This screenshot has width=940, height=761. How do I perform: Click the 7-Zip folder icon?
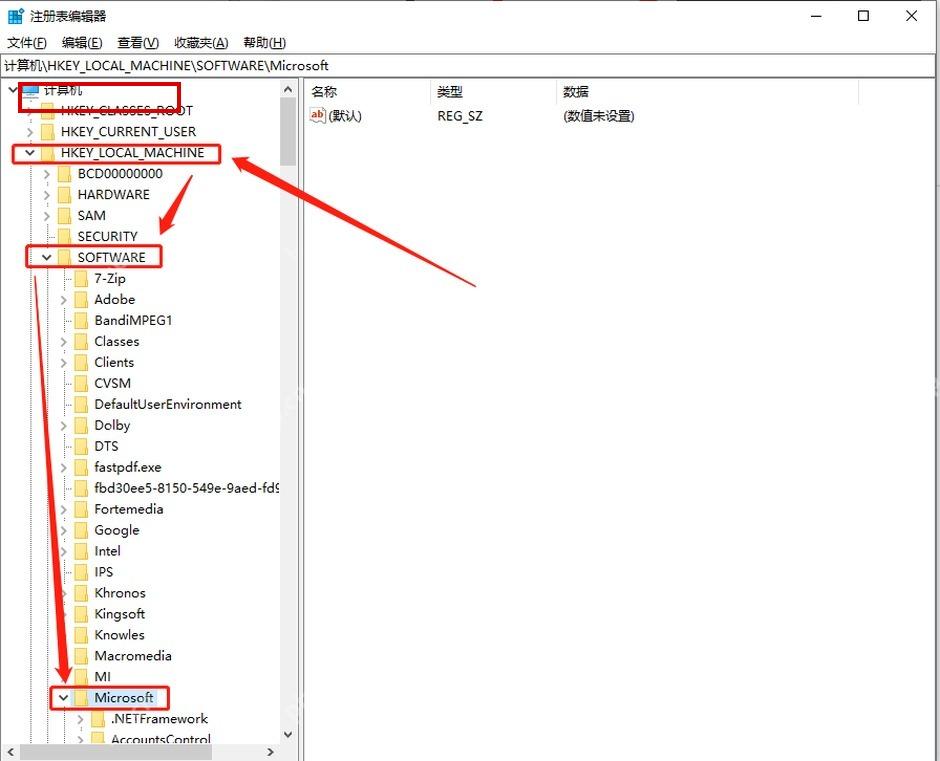pyautogui.click(x=81, y=278)
